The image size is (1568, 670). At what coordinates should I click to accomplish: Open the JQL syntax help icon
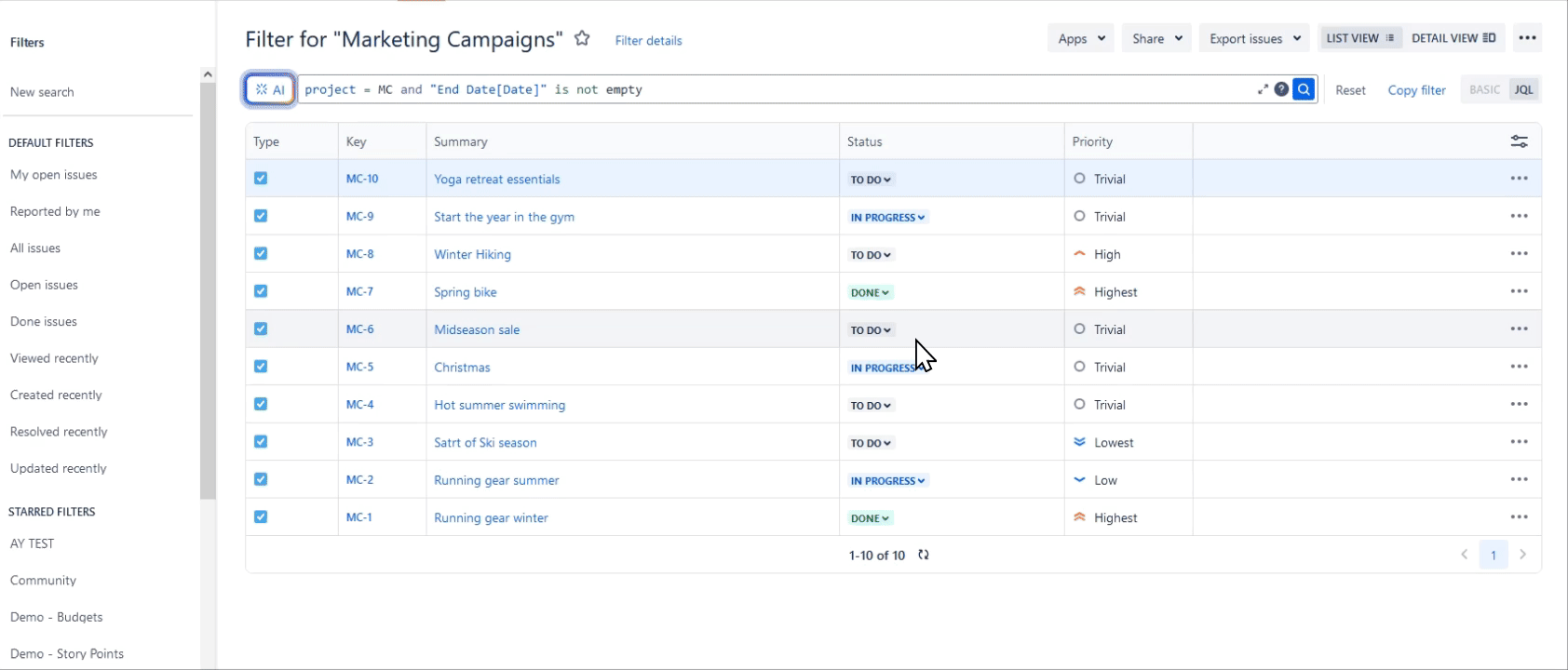(1282, 89)
